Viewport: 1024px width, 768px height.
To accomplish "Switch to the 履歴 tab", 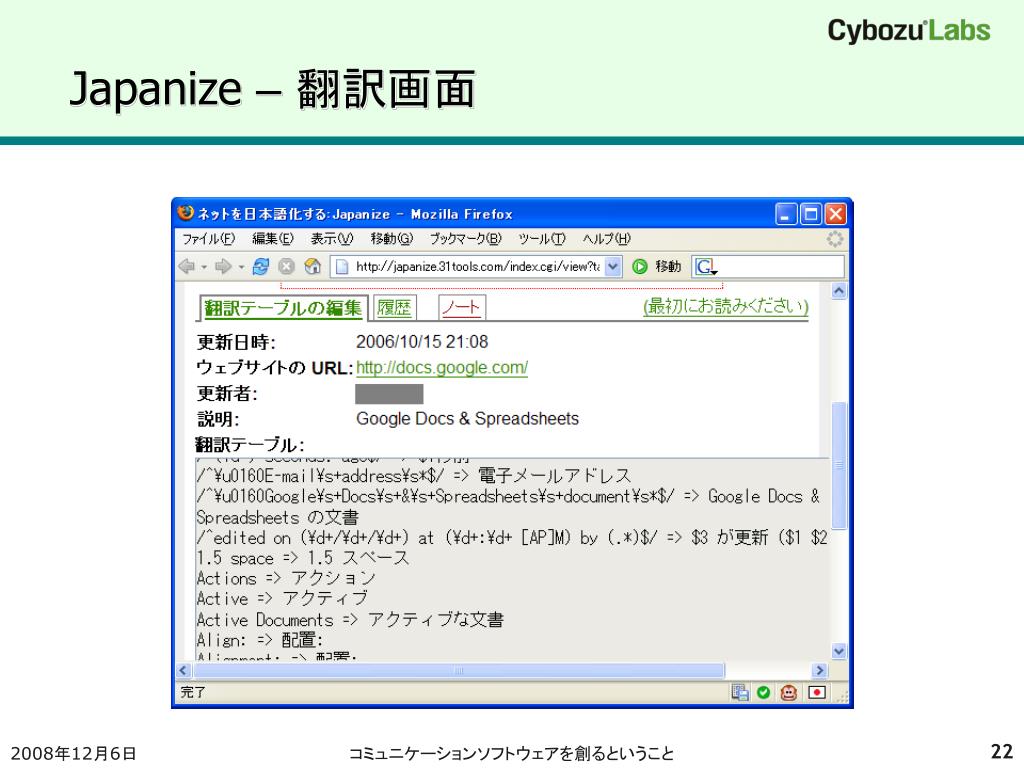I will (394, 308).
